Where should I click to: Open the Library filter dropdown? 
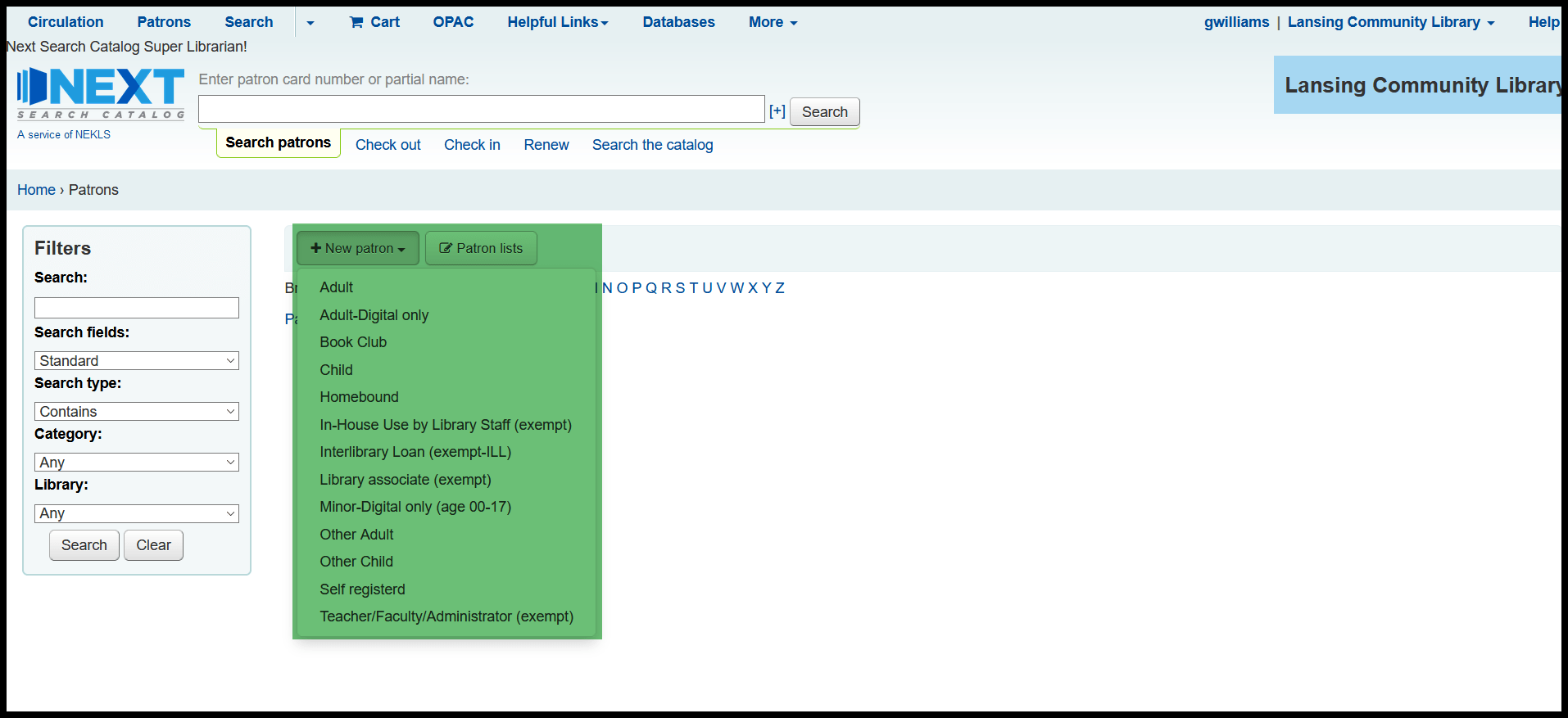click(137, 513)
